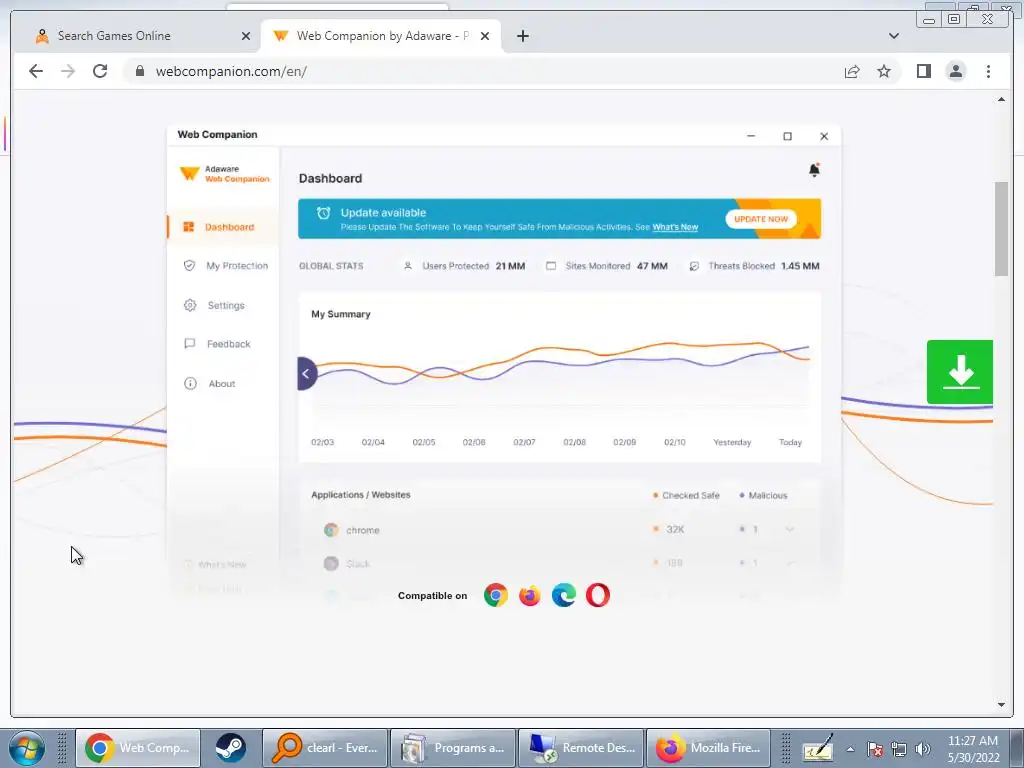Click the taskbar clock

coord(973,749)
